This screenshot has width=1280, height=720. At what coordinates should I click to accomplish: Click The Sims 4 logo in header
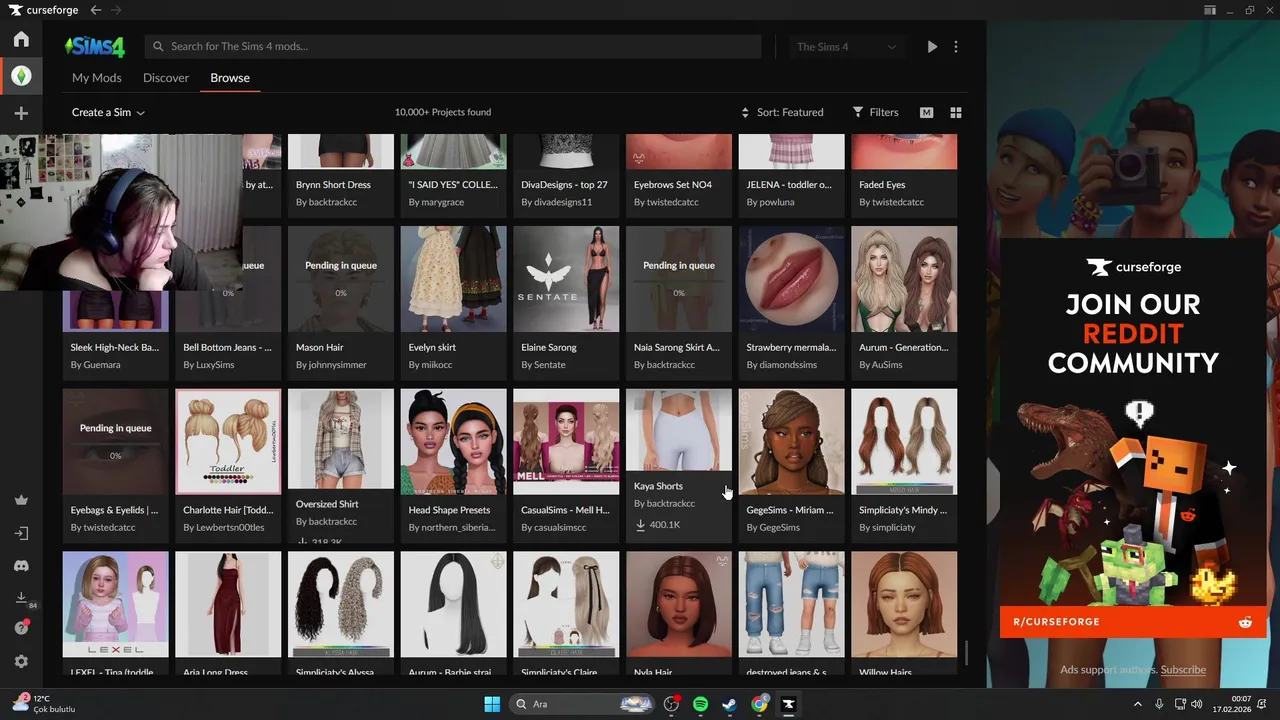[95, 47]
